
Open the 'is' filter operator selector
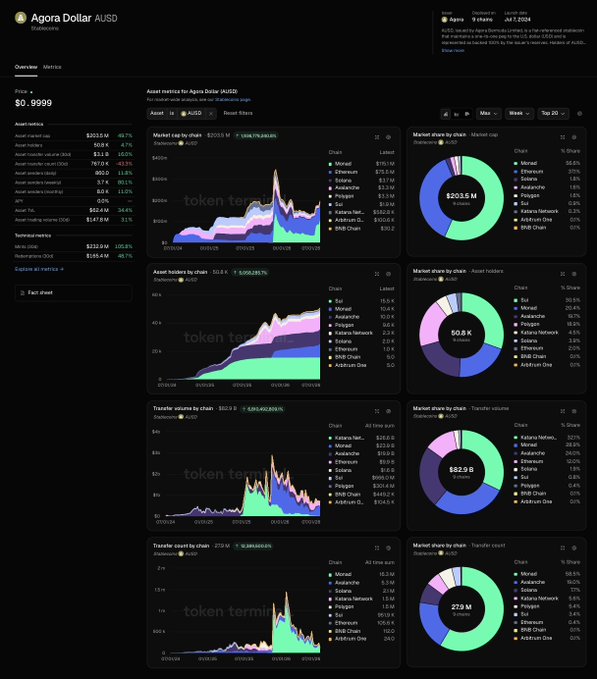tap(172, 113)
